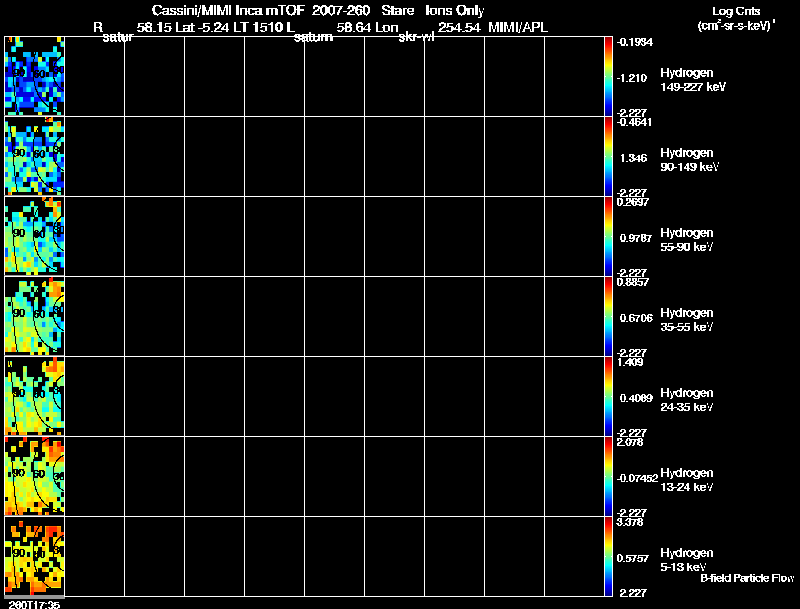The height and width of the screenshot is (609, 800).
Task: Select the '58.15' radial distance value
Action: (x=154, y=28)
